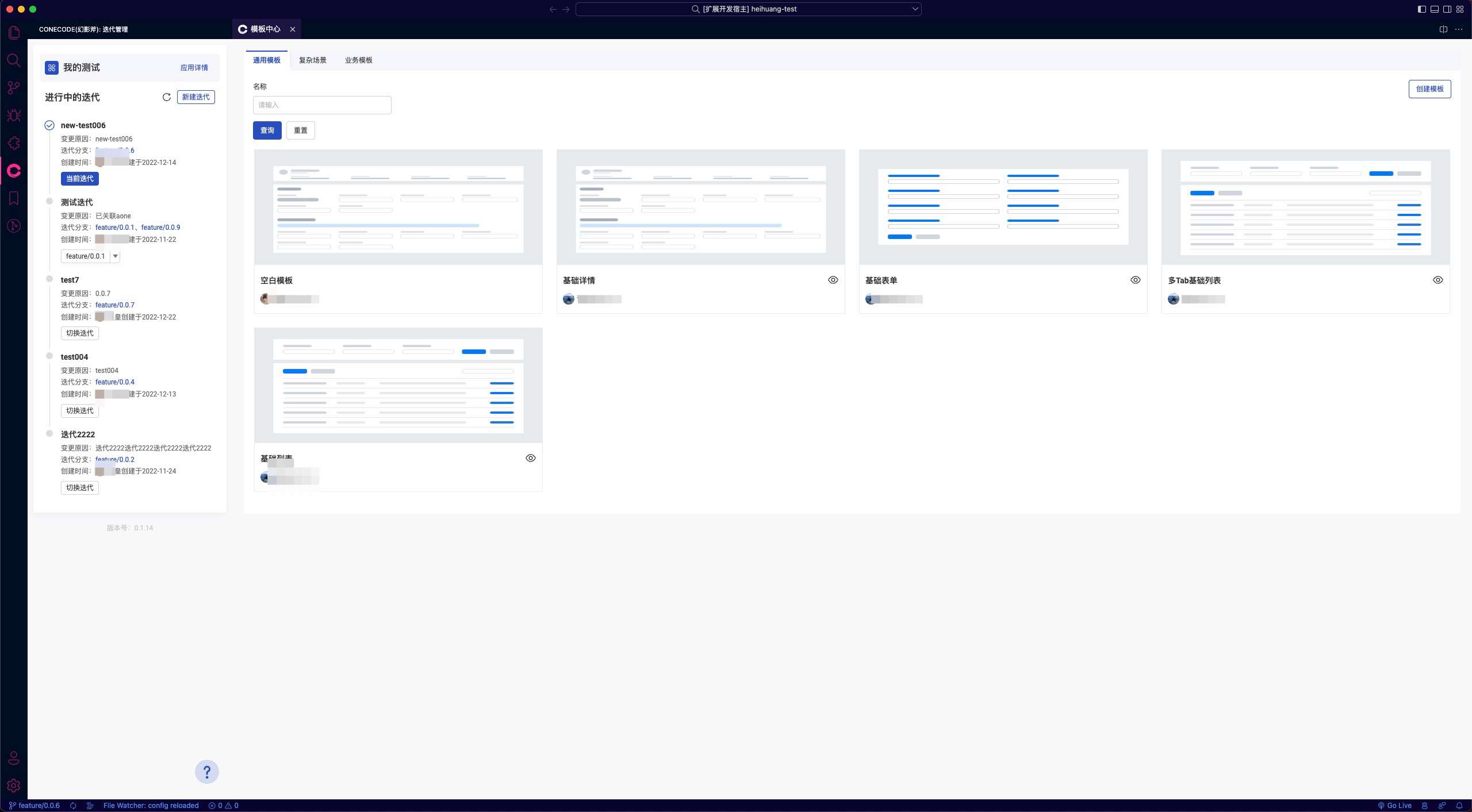1472x812 pixels.
Task: Open the Explorer view in the activity bar
Action: click(x=14, y=33)
